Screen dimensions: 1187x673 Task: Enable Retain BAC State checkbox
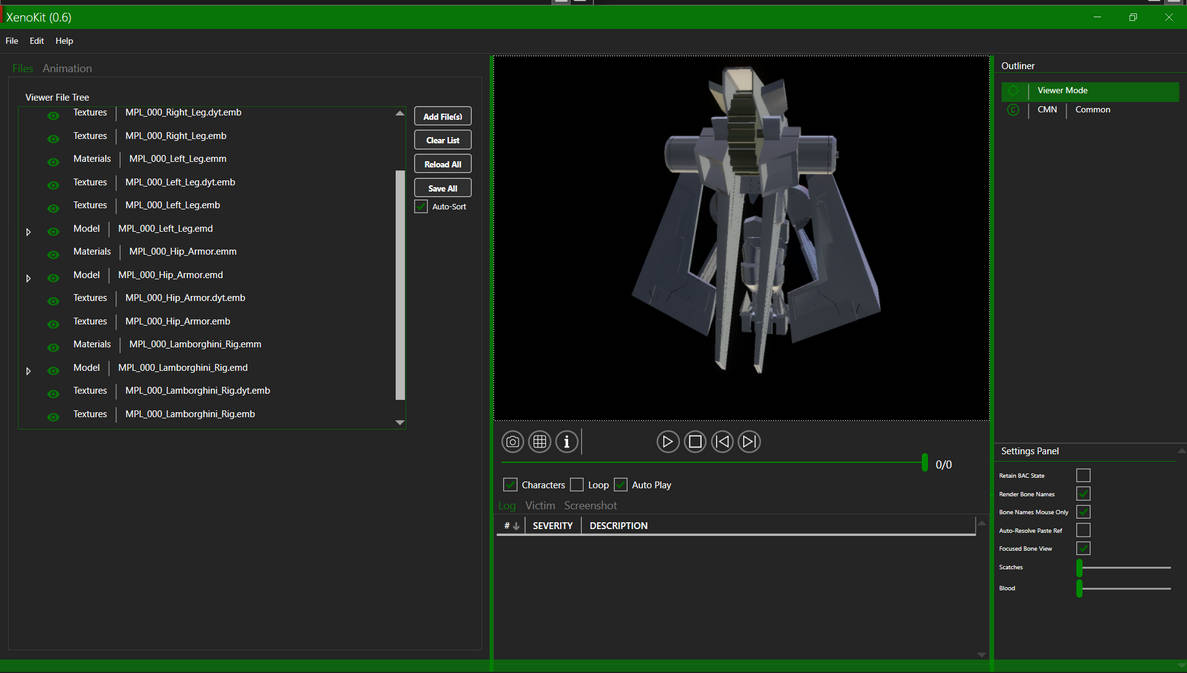click(1083, 475)
